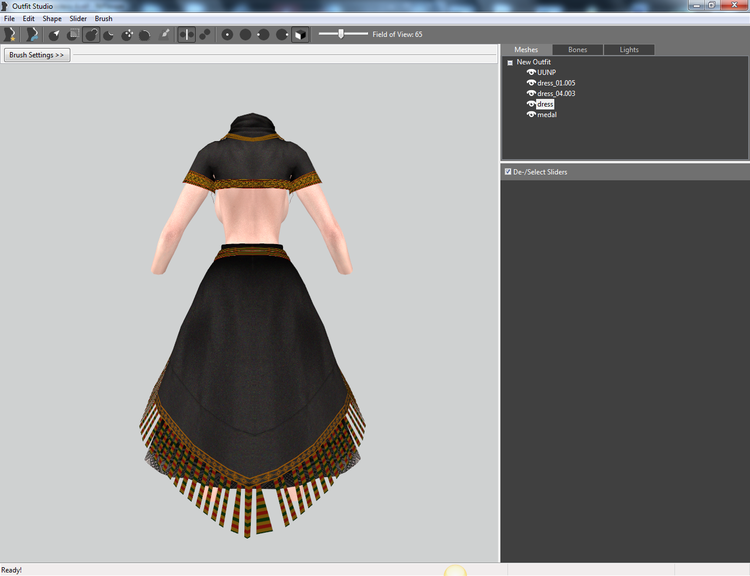The height and width of the screenshot is (576, 750).
Task: Select the Move brush tool
Action: click(127, 34)
